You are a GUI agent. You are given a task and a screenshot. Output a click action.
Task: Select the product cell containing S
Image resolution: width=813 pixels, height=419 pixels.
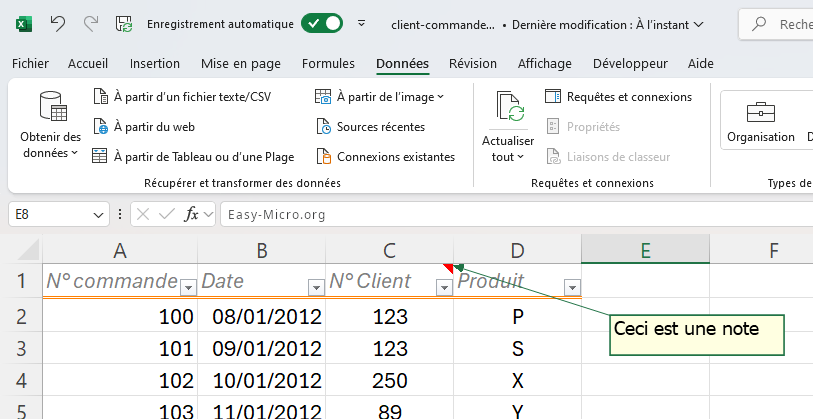[x=517, y=348]
